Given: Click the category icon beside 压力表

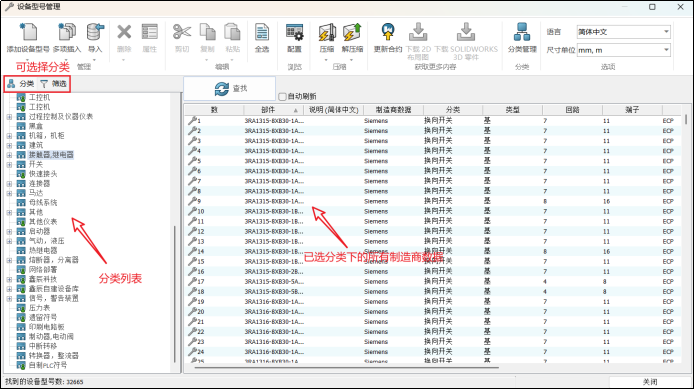Looking at the screenshot, I should pos(21,308).
